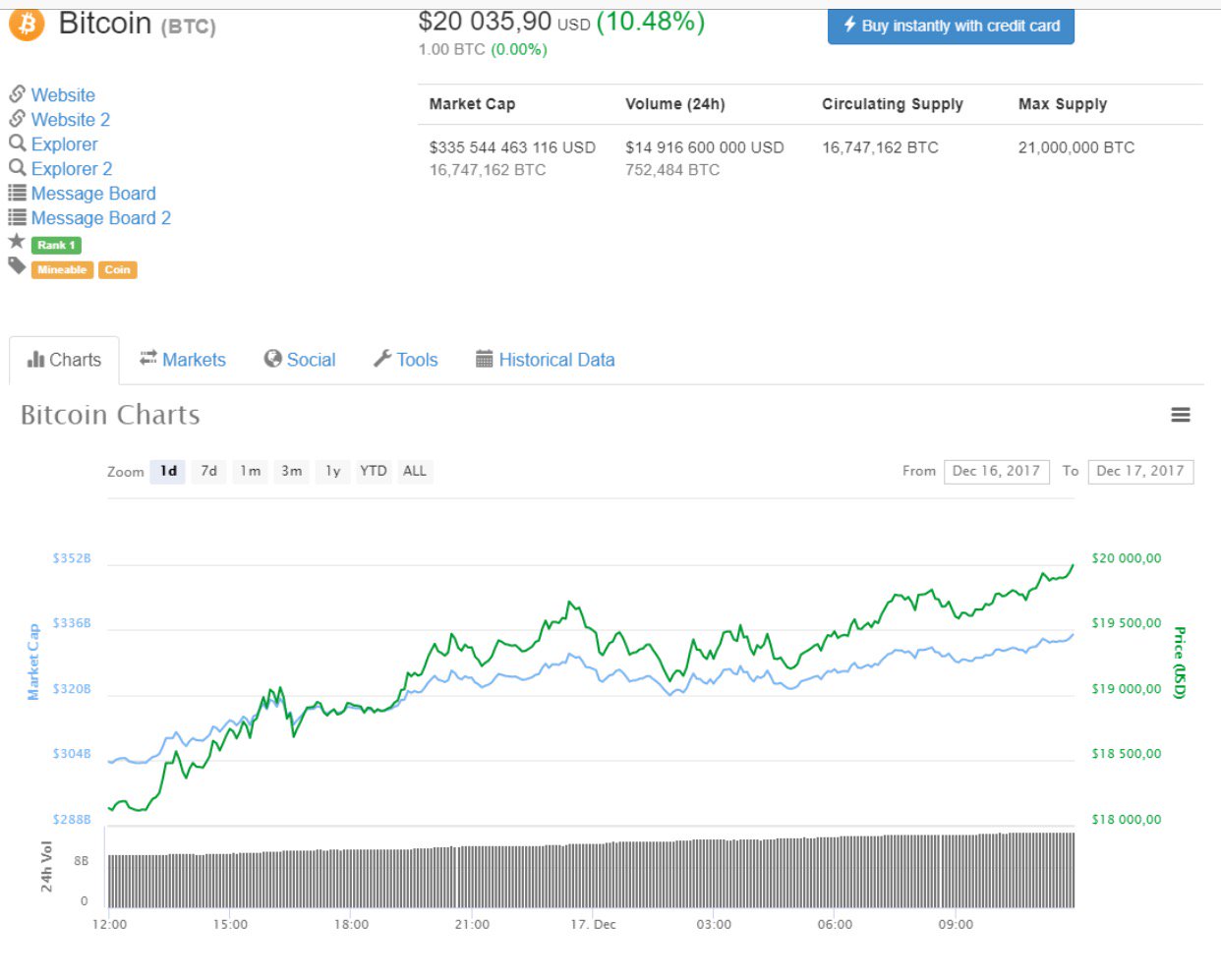Open the chart hamburger menu icon
Viewport: 1221px width, 980px height.
1181,416
